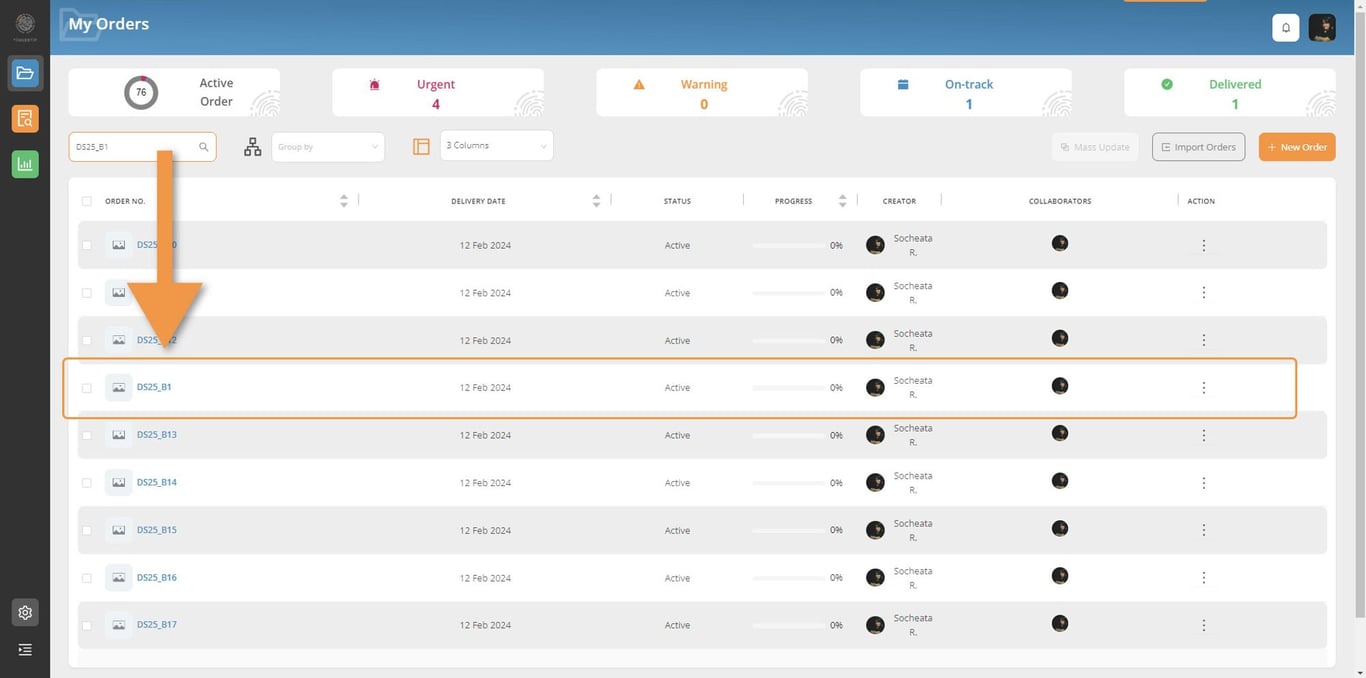The image size is (1366, 678).
Task: Click collaborator avatar in DS25_B16 row
Action: pos(1060,575)
